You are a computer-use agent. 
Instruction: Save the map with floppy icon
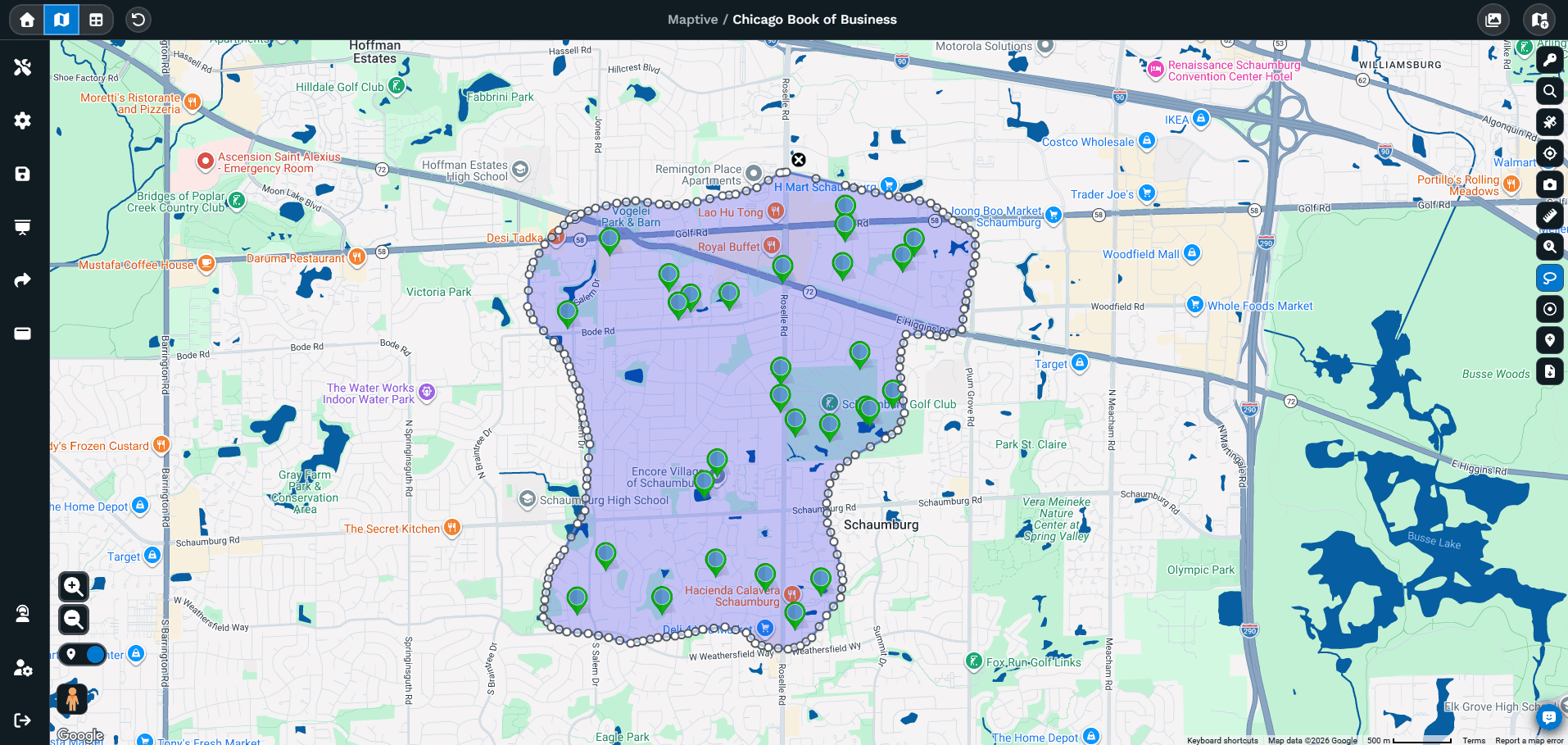pos(23,174)
